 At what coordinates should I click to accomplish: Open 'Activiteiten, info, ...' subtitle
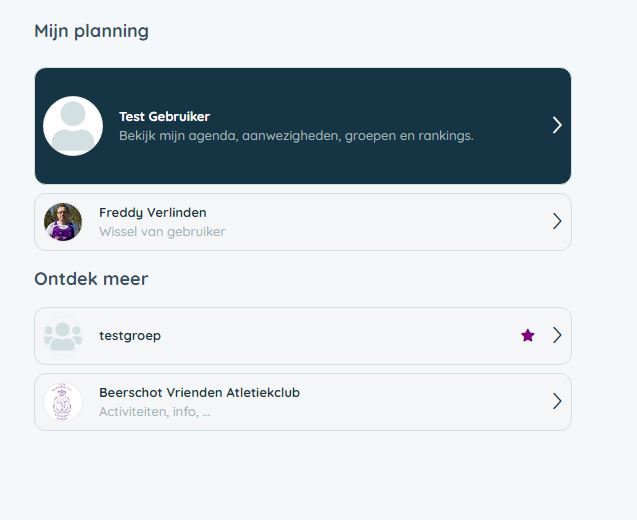[x=154, y=412]
